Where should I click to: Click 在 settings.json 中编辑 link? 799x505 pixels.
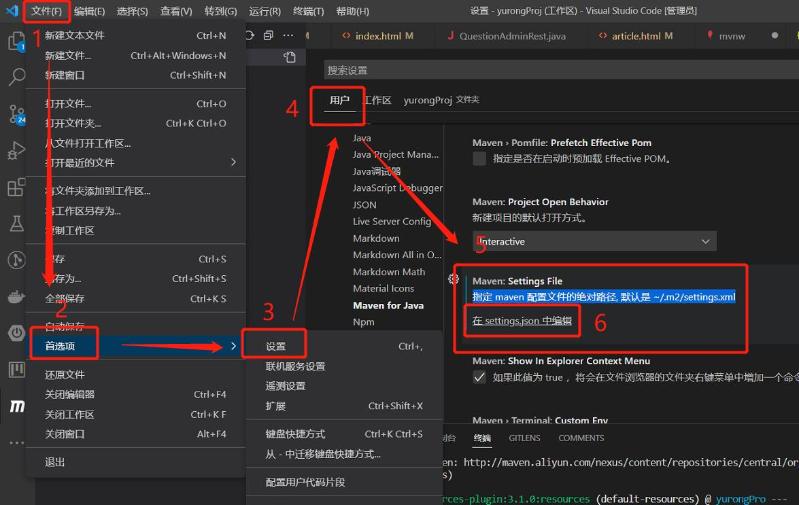pyautogui.click(x=522, y=321)
